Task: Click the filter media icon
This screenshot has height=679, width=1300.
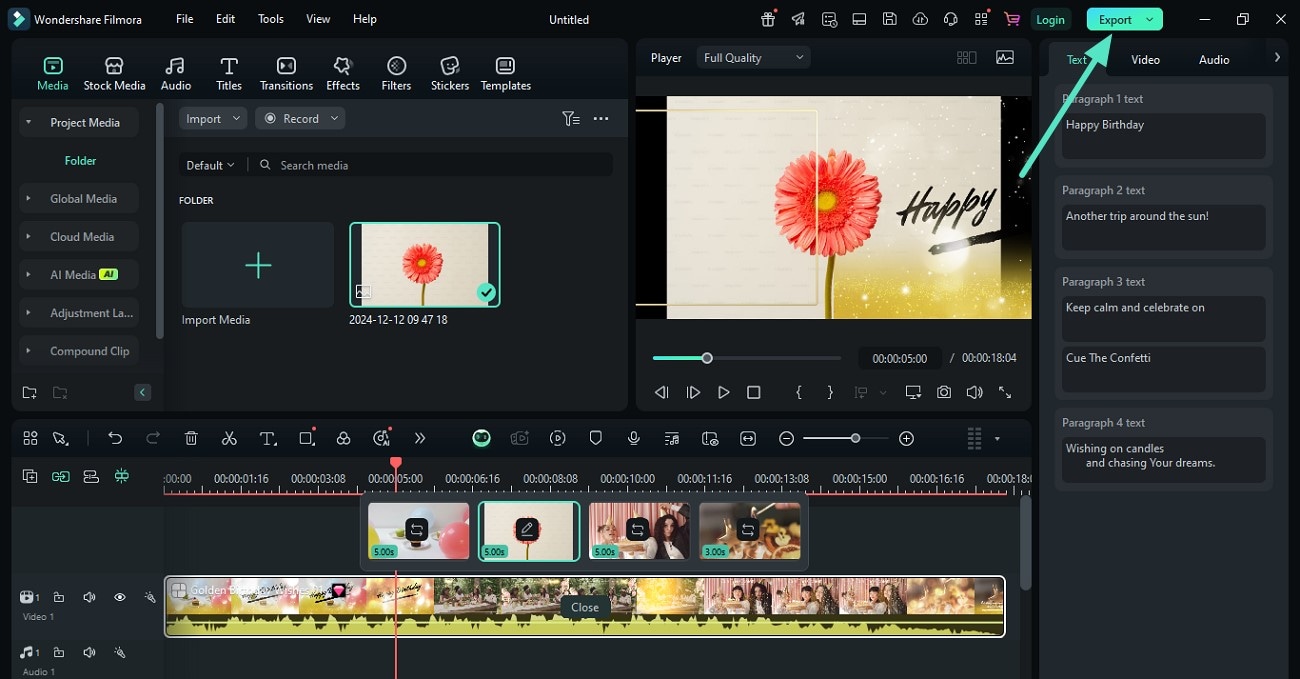Action: click(571, 118)
